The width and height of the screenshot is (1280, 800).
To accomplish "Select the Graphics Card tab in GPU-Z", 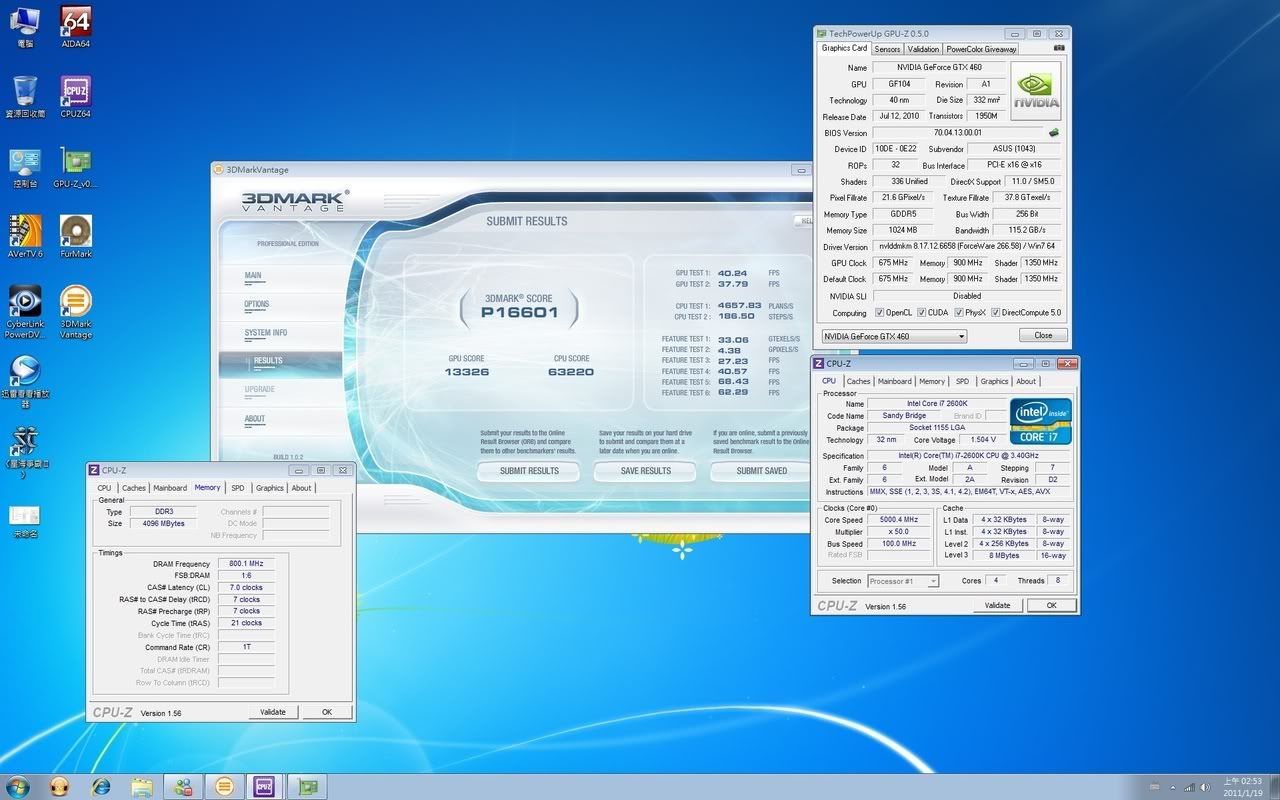I will tap(845, 48).
